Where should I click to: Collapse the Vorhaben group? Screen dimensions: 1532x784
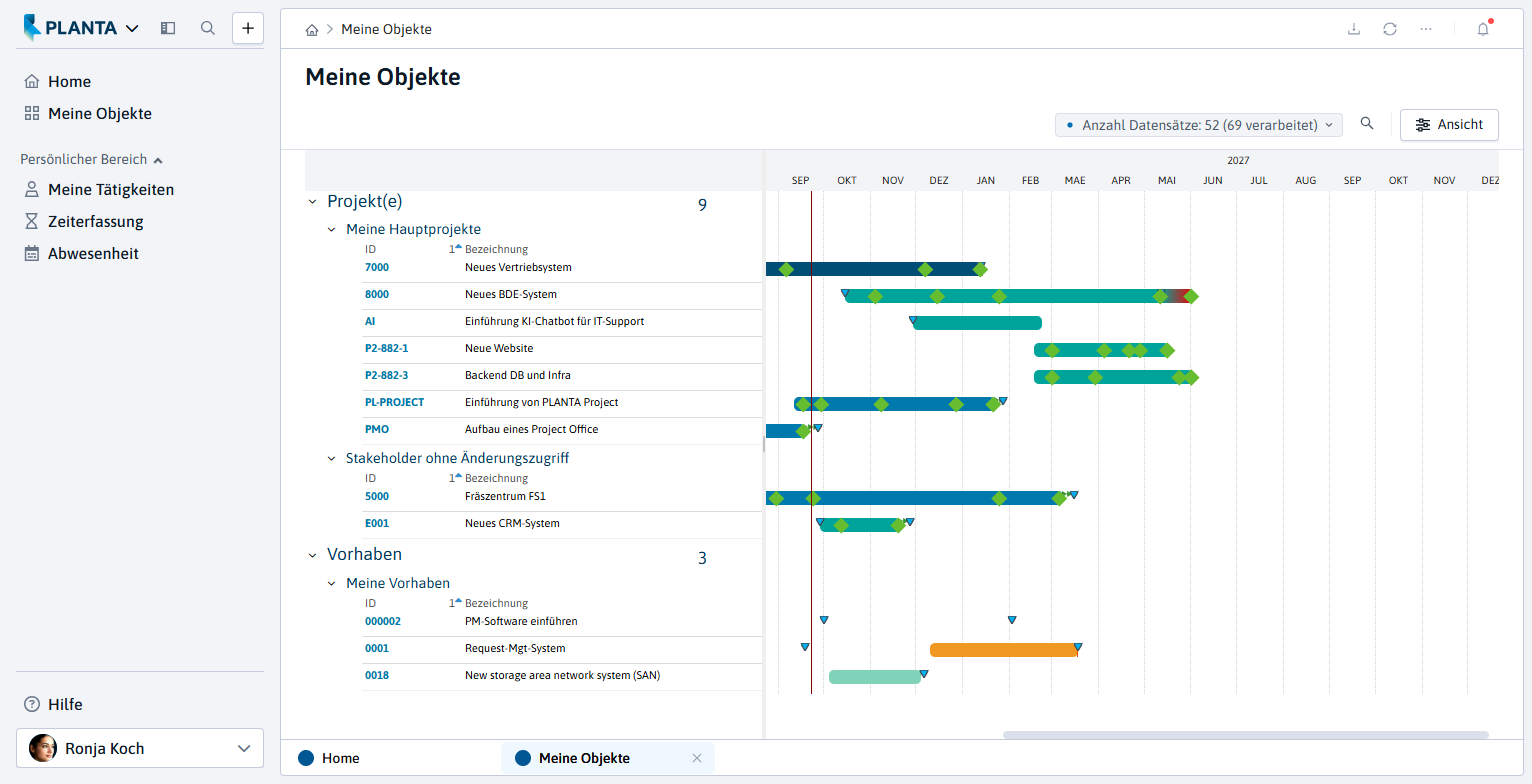pyautogui.click(x=312, y=555)
